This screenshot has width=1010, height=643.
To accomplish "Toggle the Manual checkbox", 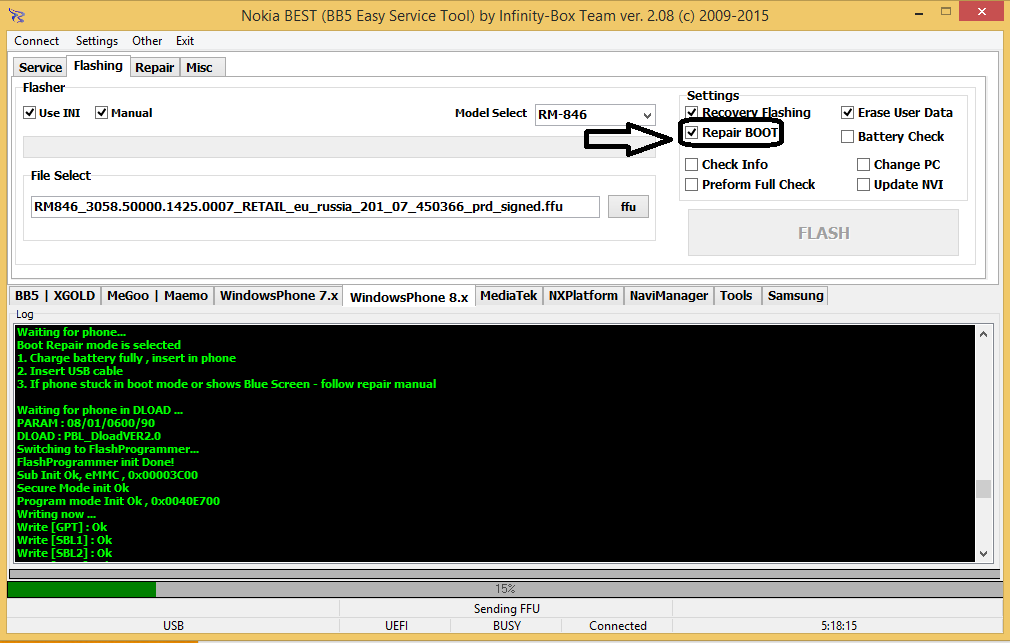I will [101, 113].
